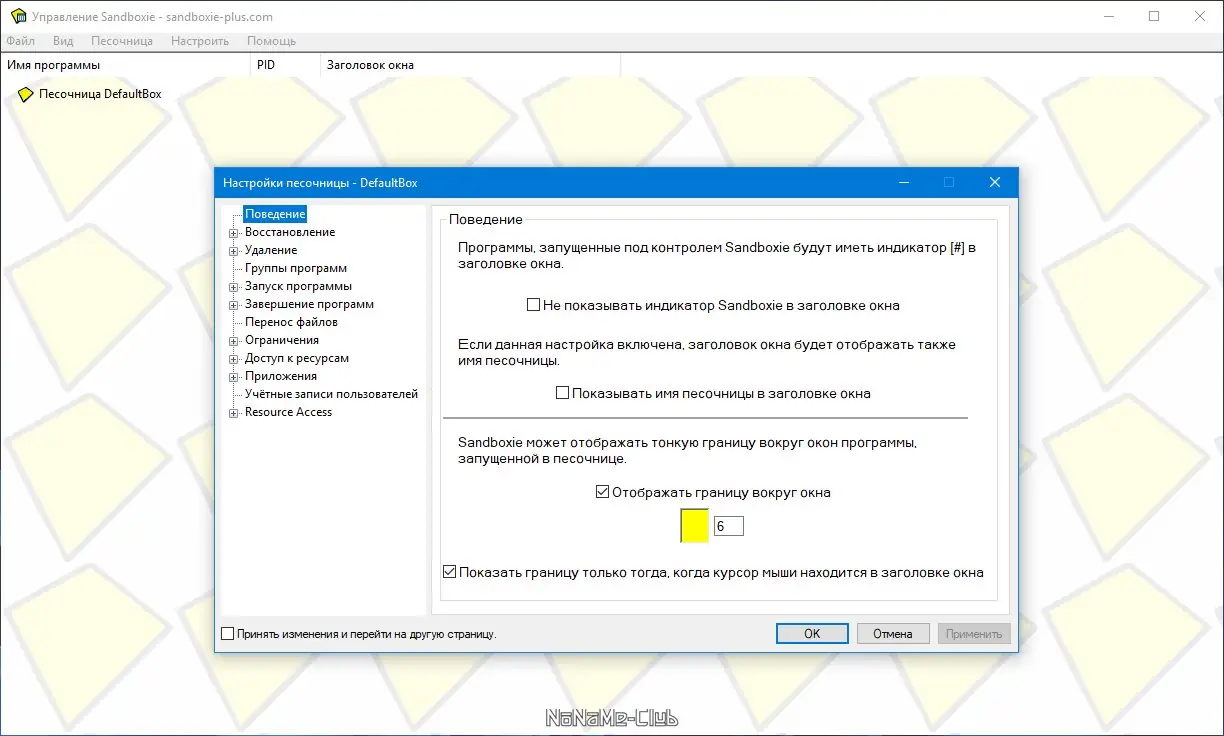The height and width of the screenshot is (736, 1224).
Task: Close the Настройки песочницы dialog
Action: click(994, 182)
